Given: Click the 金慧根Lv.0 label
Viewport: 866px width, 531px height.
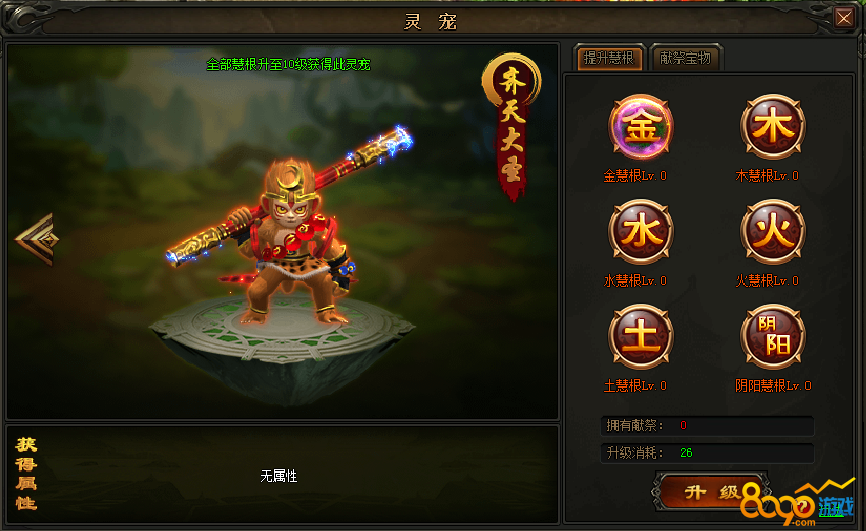Looking at the screenshot, I should pos(635,176).
